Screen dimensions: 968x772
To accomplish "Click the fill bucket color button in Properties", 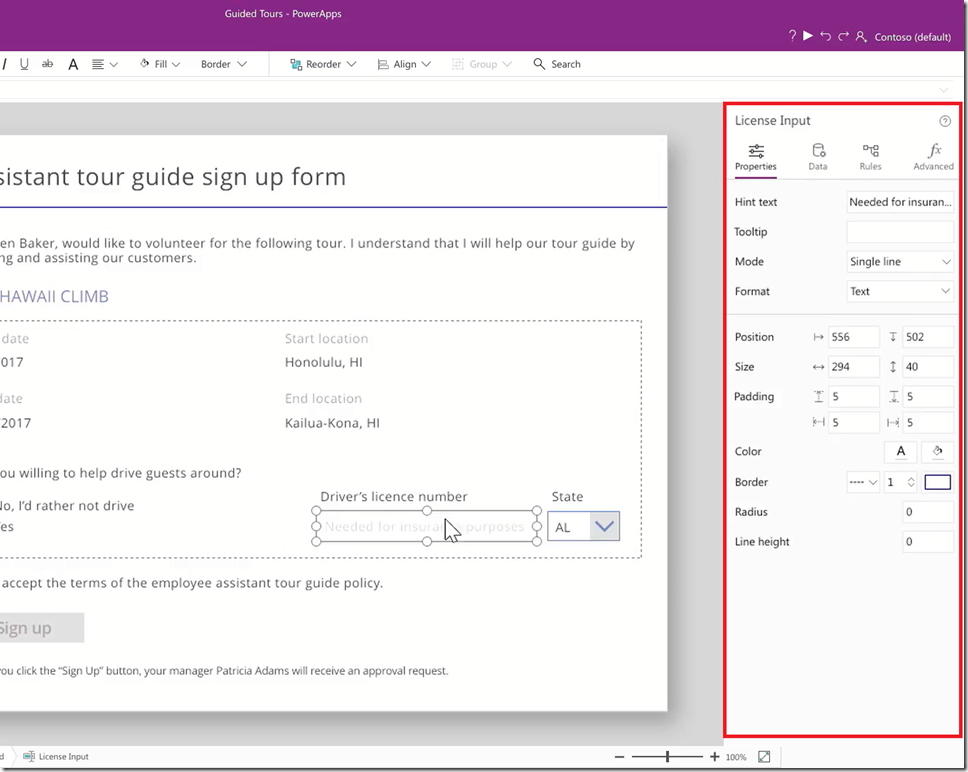I will click(937, 452).
